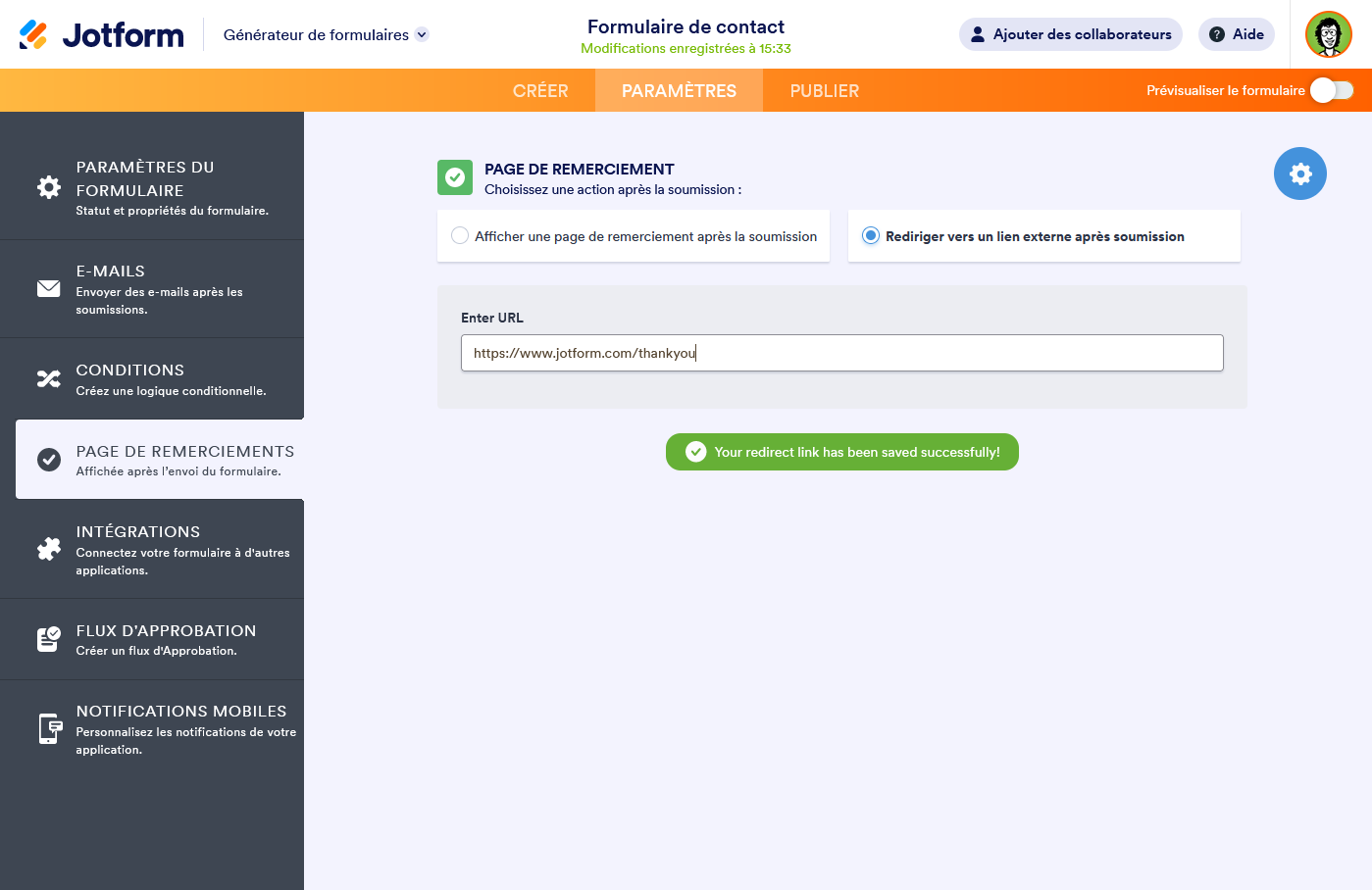This screenshot has width=1372, height=890.
Task: Click the shuffle icon for Conditions
Action: pyautogui.click(x=49, y=378)
